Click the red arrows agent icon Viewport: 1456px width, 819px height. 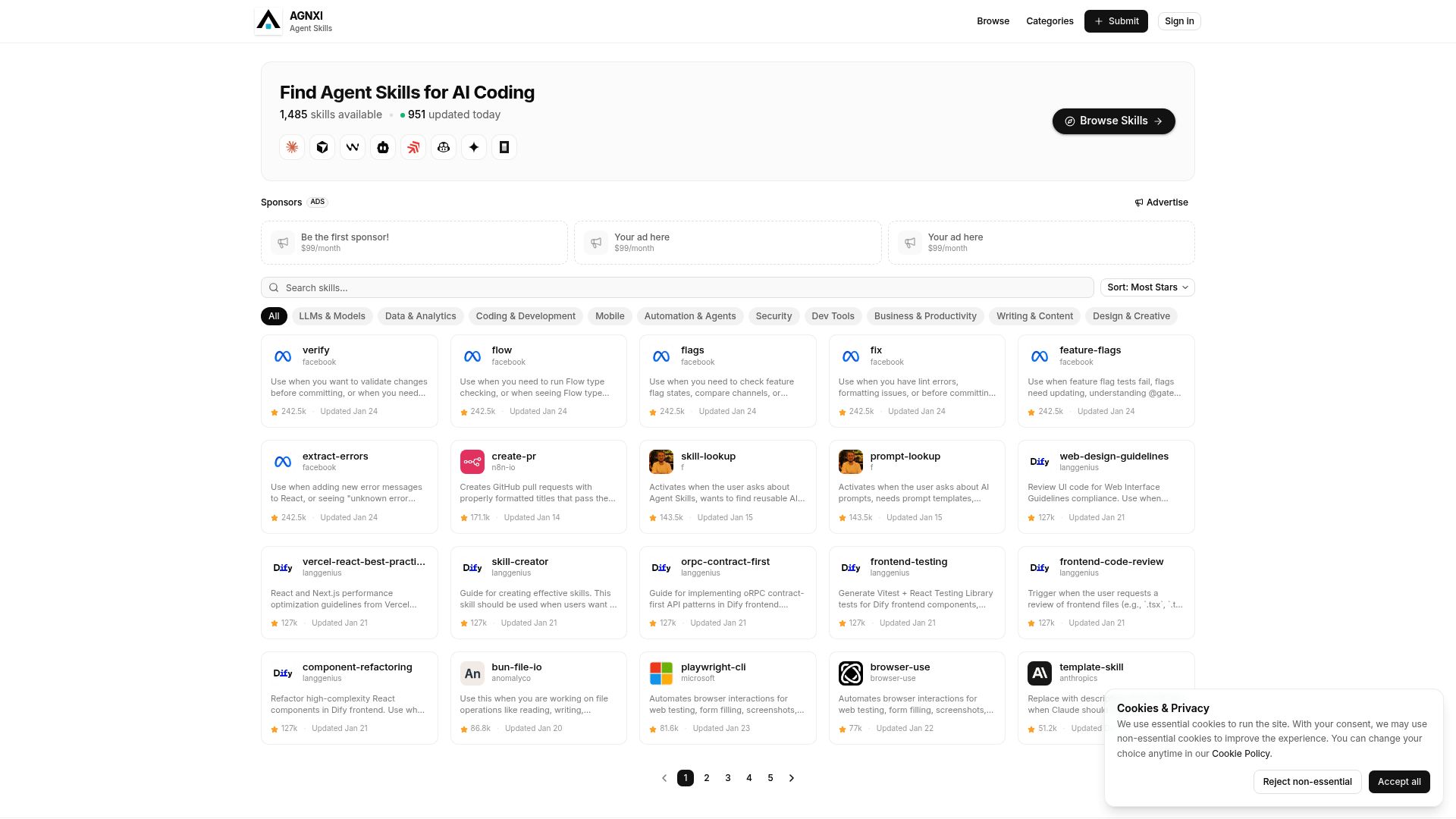coord(413,147)
